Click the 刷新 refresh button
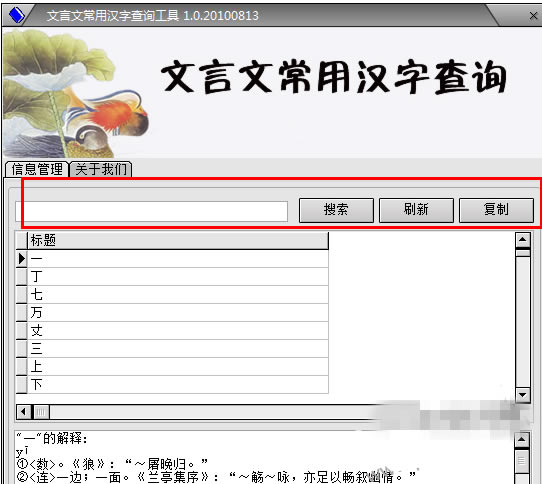The image size is (542, 484). tap(416, 210)
